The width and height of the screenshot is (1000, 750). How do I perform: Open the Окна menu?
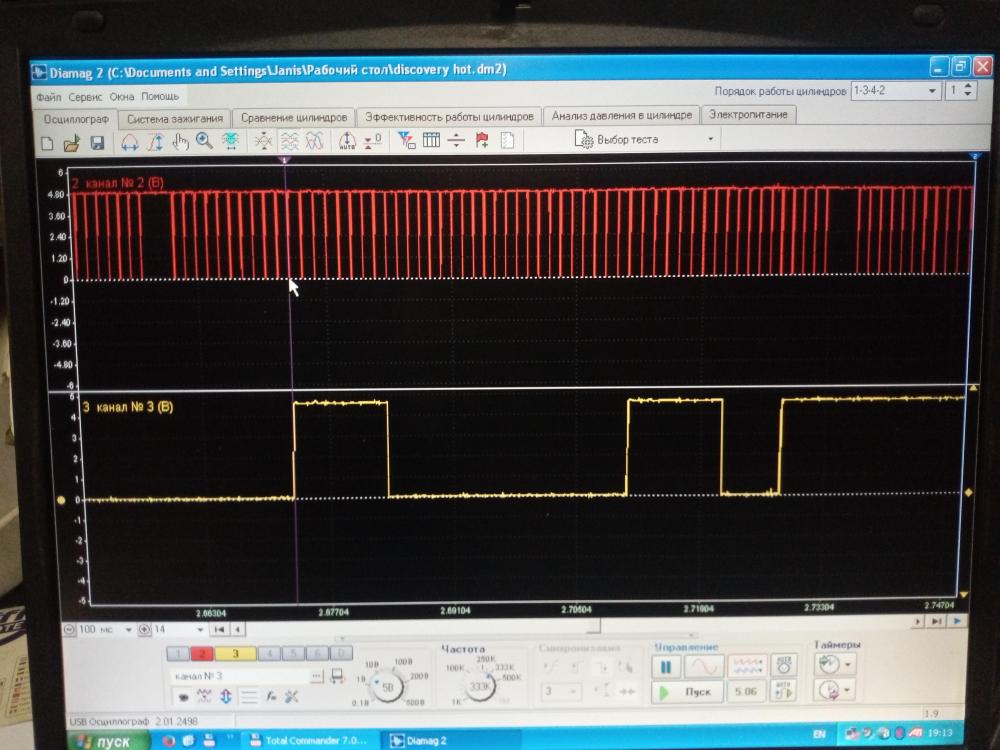122,97
